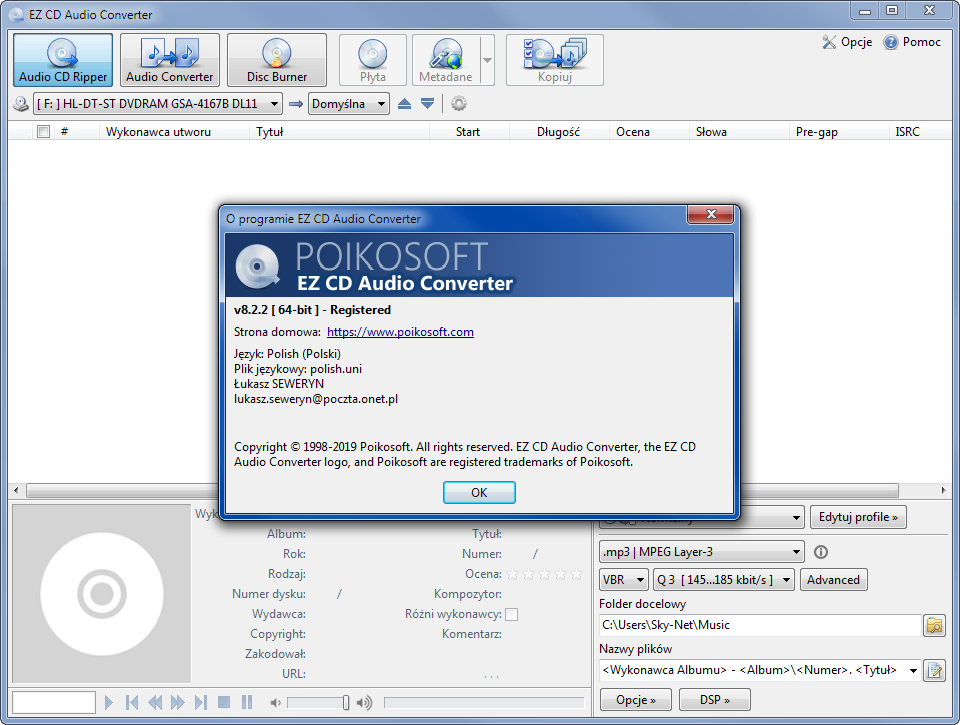The height and width of the screenshot is (725, 960).
Task: Click the fast forward button
Action: (178, 702)
